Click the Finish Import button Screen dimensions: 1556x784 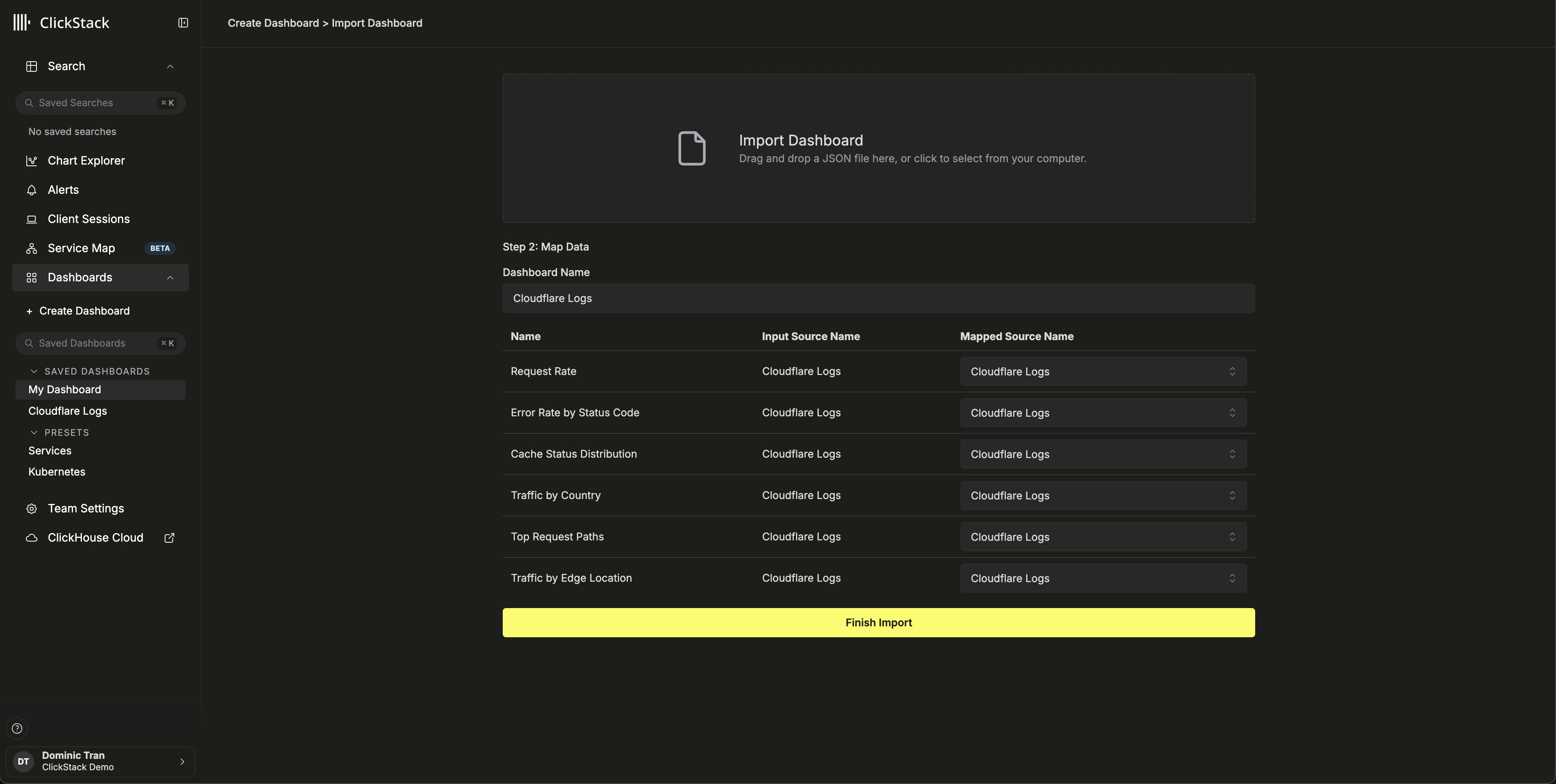point(878,623)
